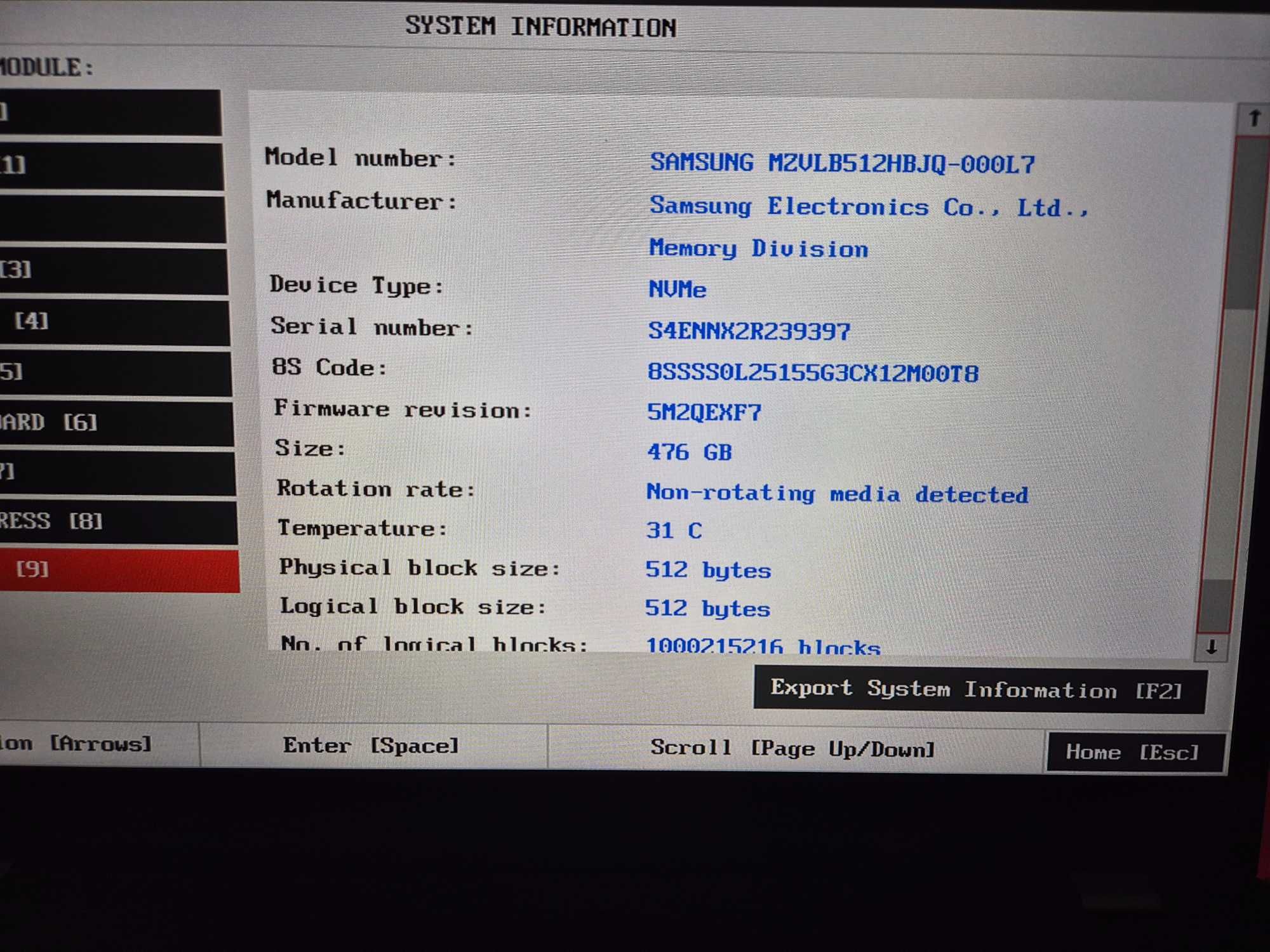
Task: Click the 'Temperature:' label
Action: pyautogui.click(x=363, y=527)
